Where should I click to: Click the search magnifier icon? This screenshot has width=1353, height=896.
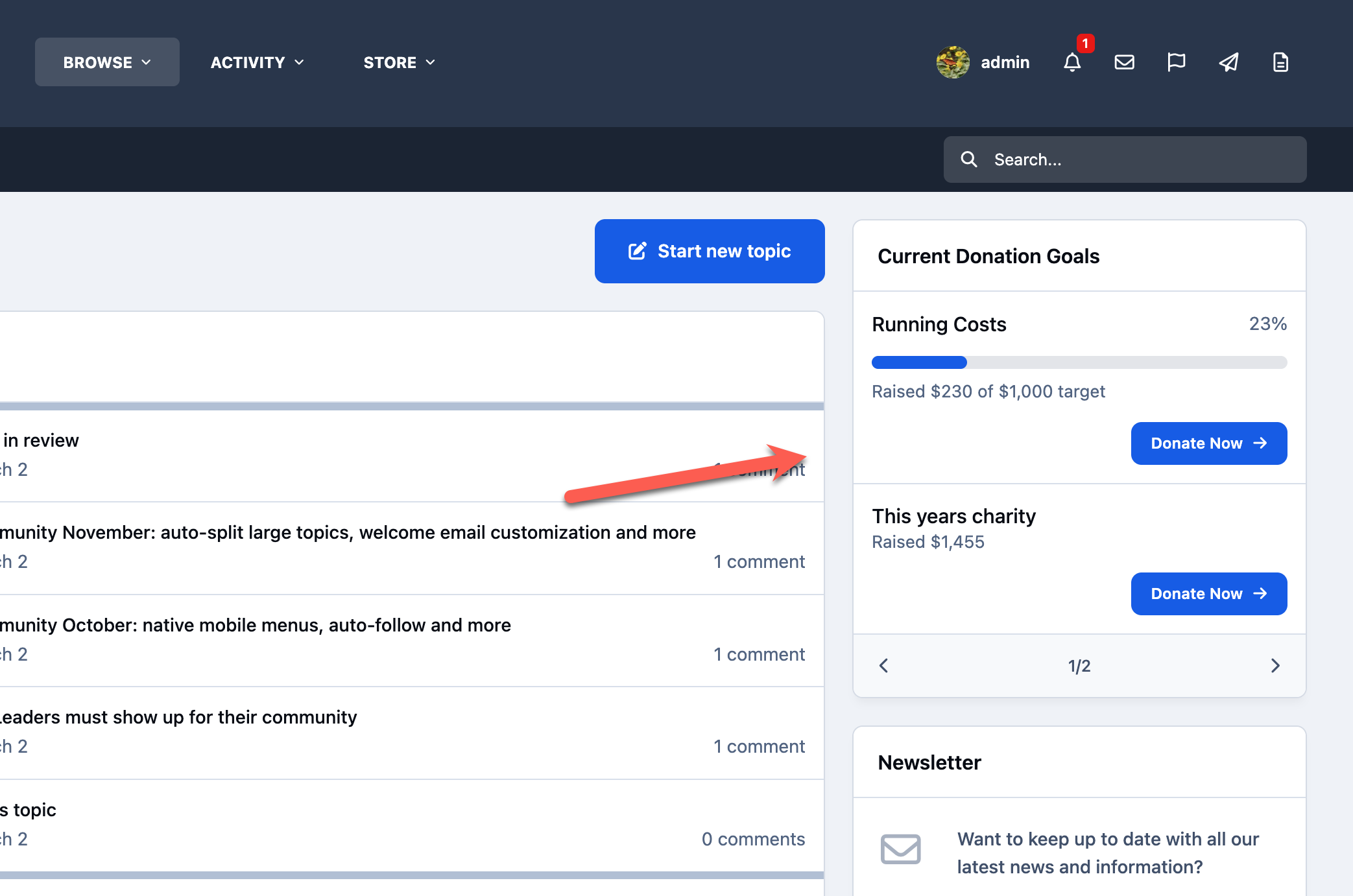[968, 159]
